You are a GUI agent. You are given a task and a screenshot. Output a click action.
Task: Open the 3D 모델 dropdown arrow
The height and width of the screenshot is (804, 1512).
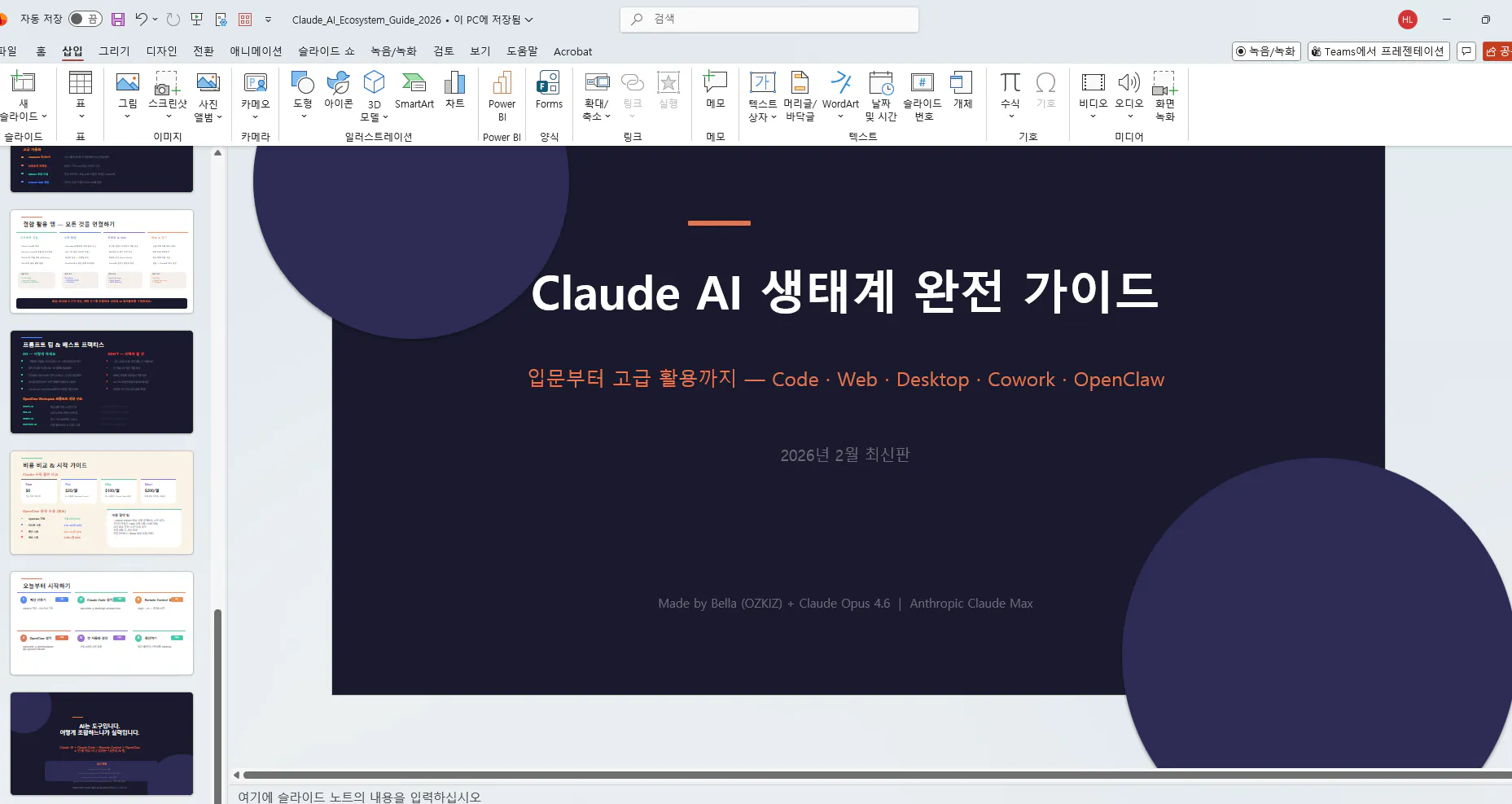click(x=385, y=117)
